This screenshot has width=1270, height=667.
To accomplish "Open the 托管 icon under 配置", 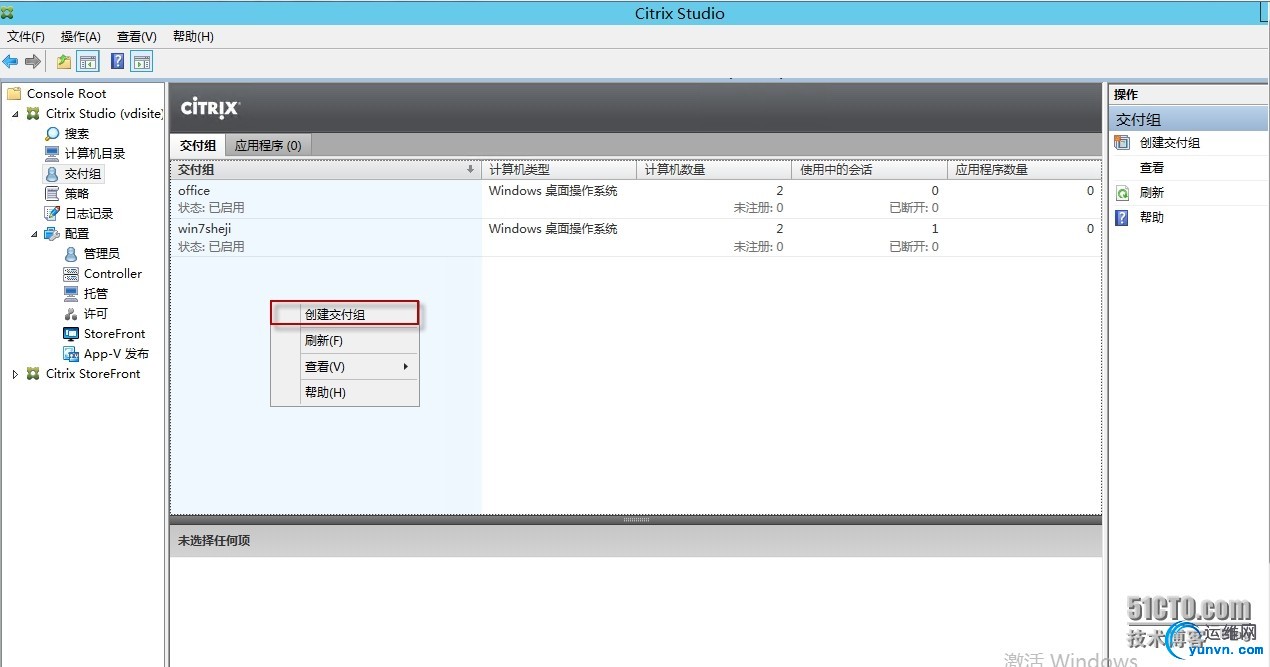I will click(x=71, y=293).
